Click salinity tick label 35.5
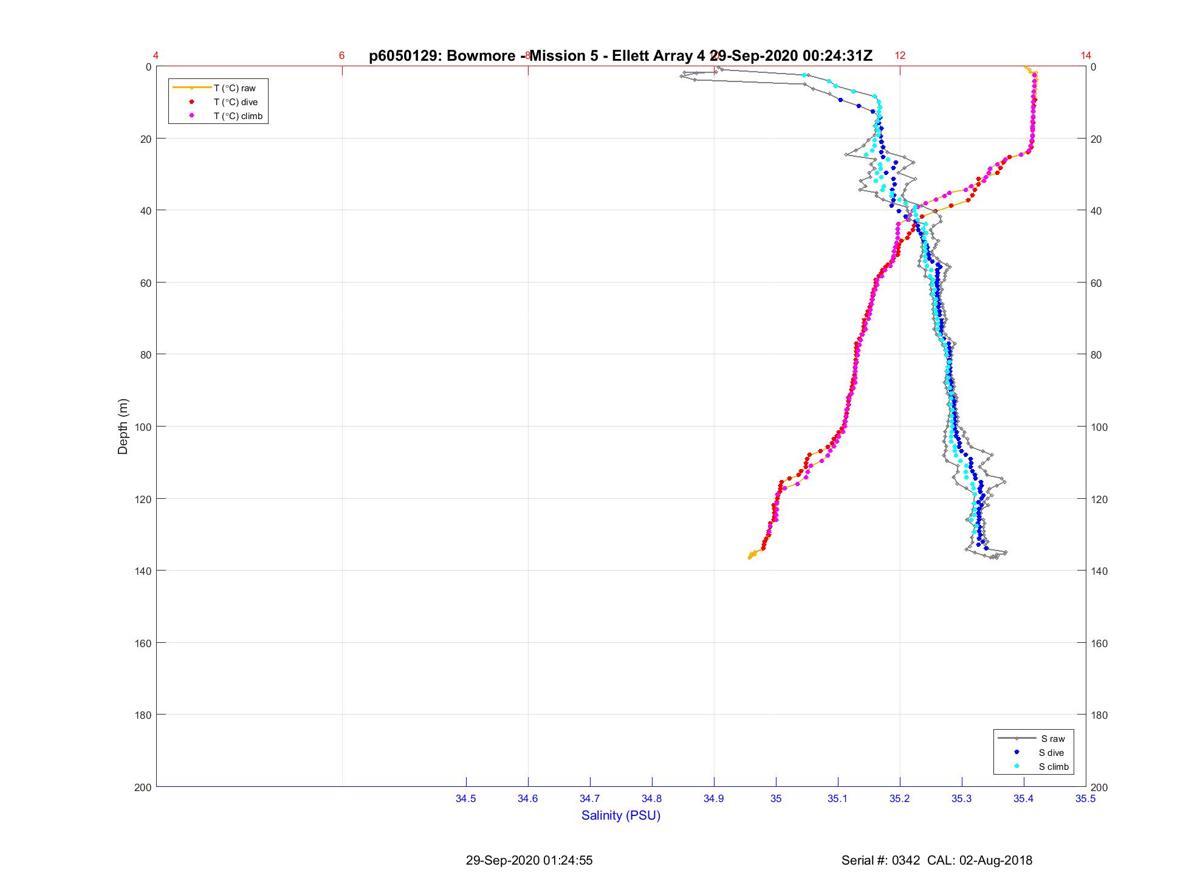This screenshot has width=1200, height=885. (1085, 798)
